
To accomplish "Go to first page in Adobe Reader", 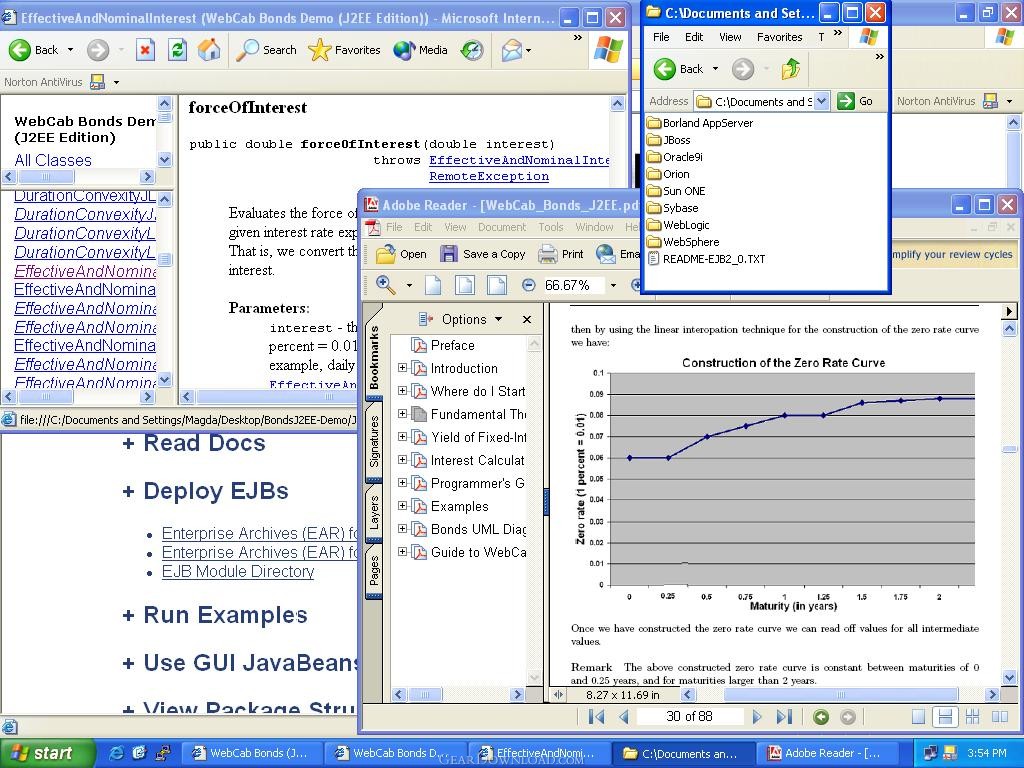I will click(x=596, y=717).
